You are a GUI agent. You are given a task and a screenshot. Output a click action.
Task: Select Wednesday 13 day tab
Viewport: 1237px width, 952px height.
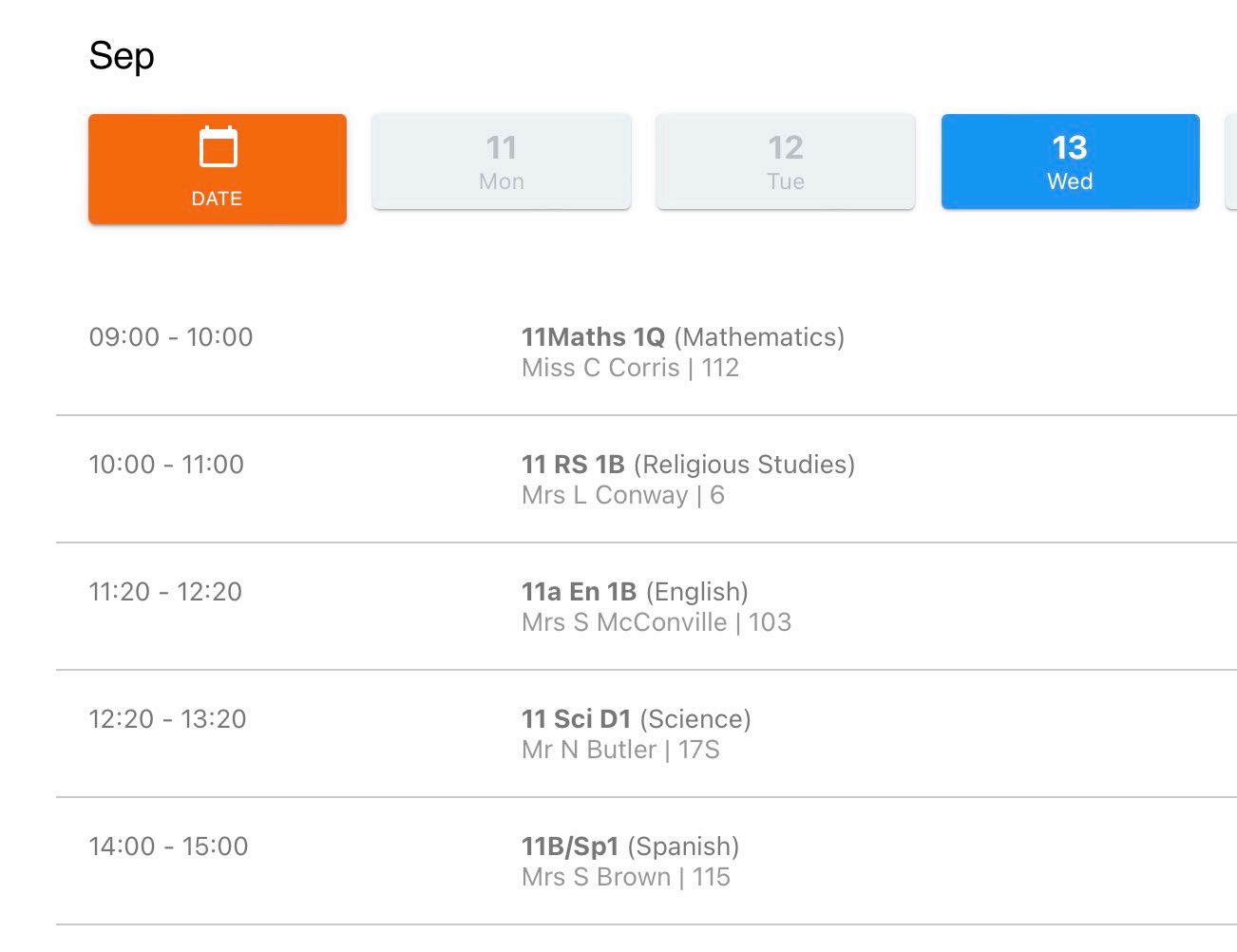point(1070,162)
